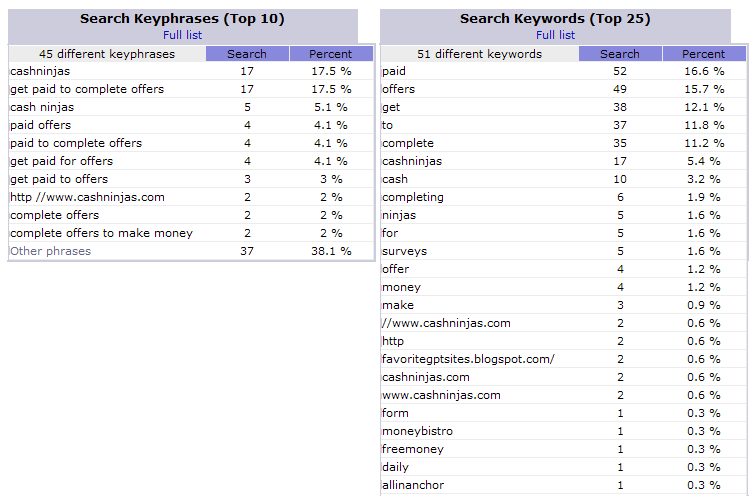
Task: Click the '45 different keyphrases' header cell
Action: tap(107, 54)
